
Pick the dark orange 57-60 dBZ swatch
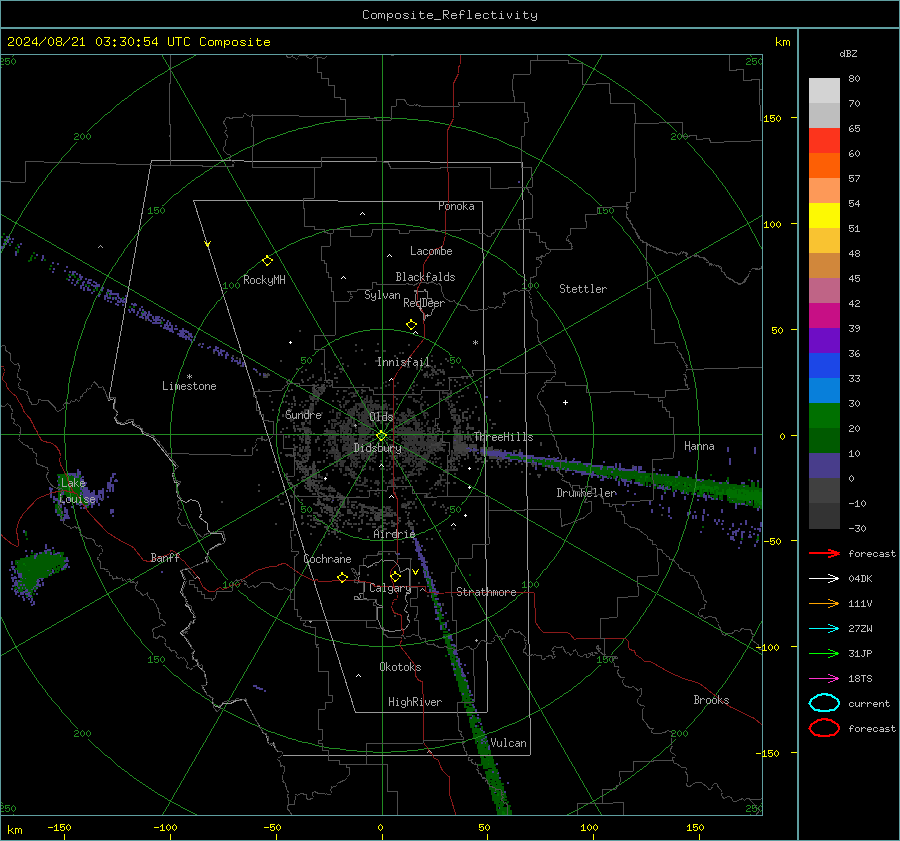[x=824, y=166]
